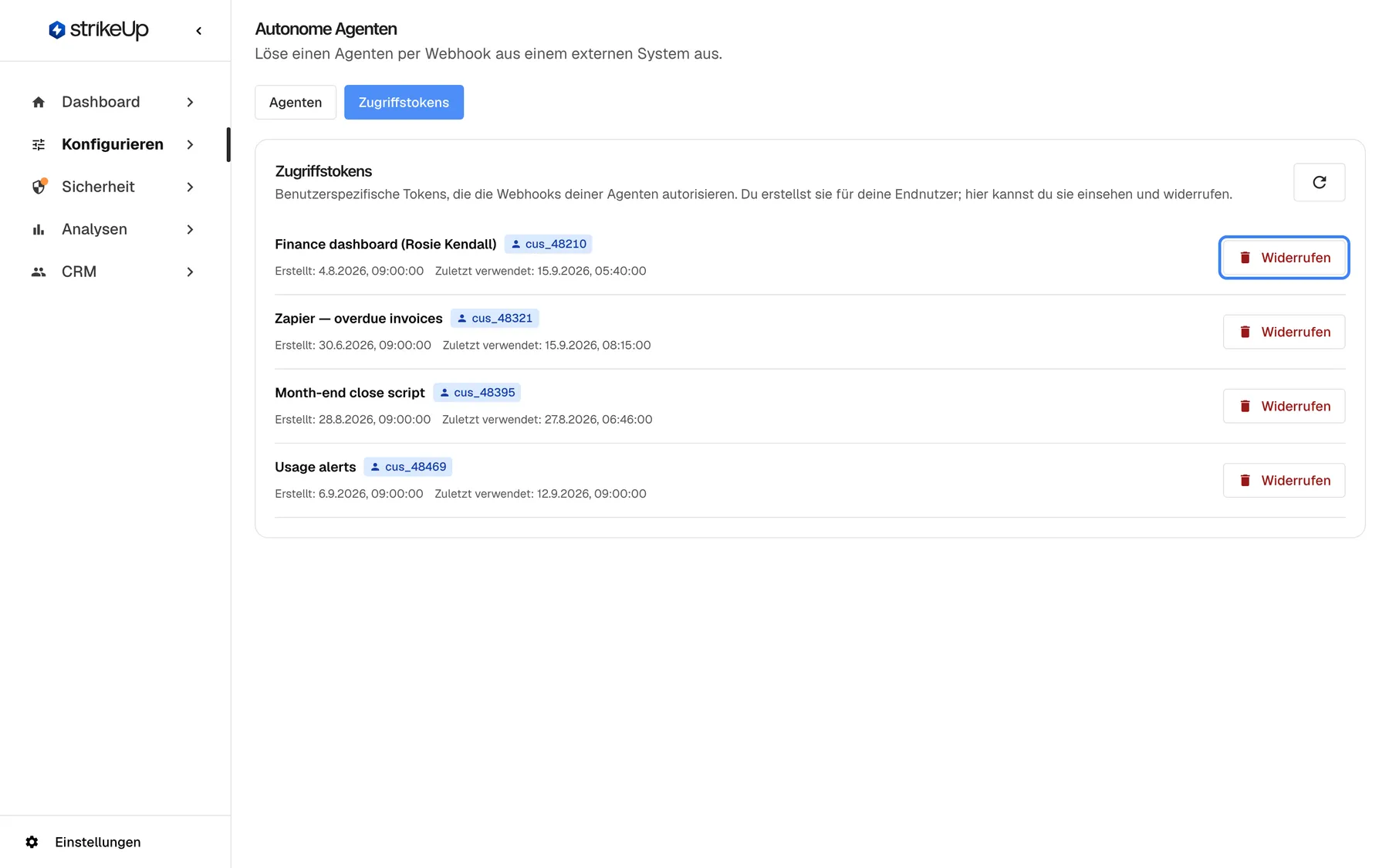1389x868 pixels.
Task: Click Widerrufen label for Usage alerts token
Action: [x=1296, y=480]
